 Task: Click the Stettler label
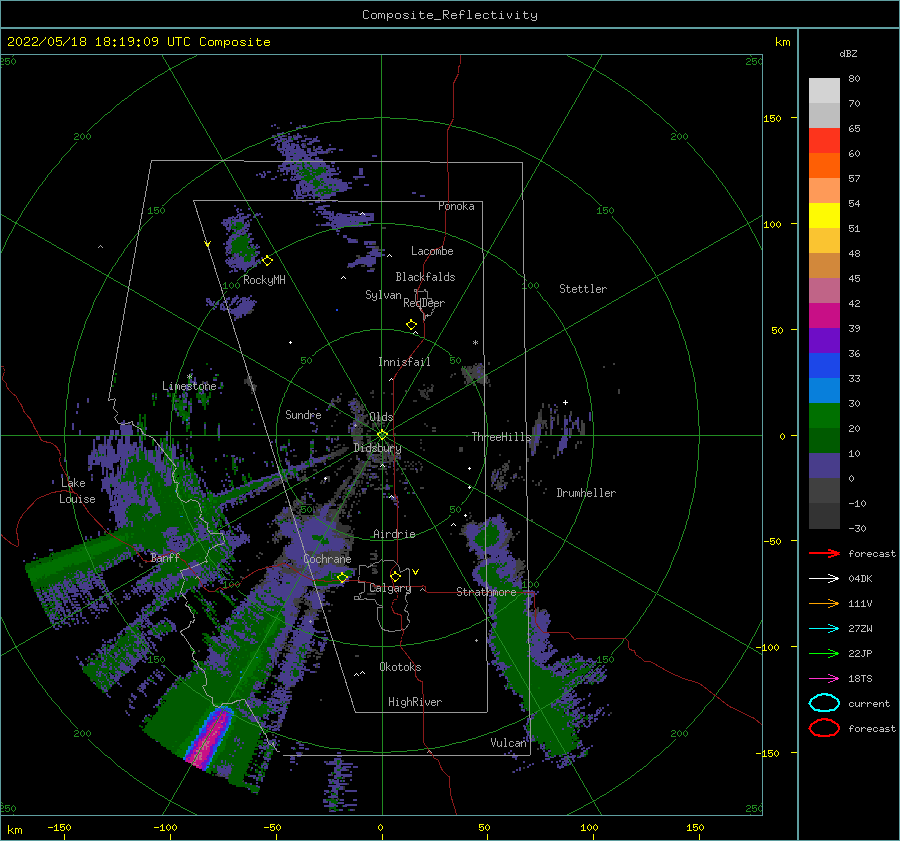point(583,289)
